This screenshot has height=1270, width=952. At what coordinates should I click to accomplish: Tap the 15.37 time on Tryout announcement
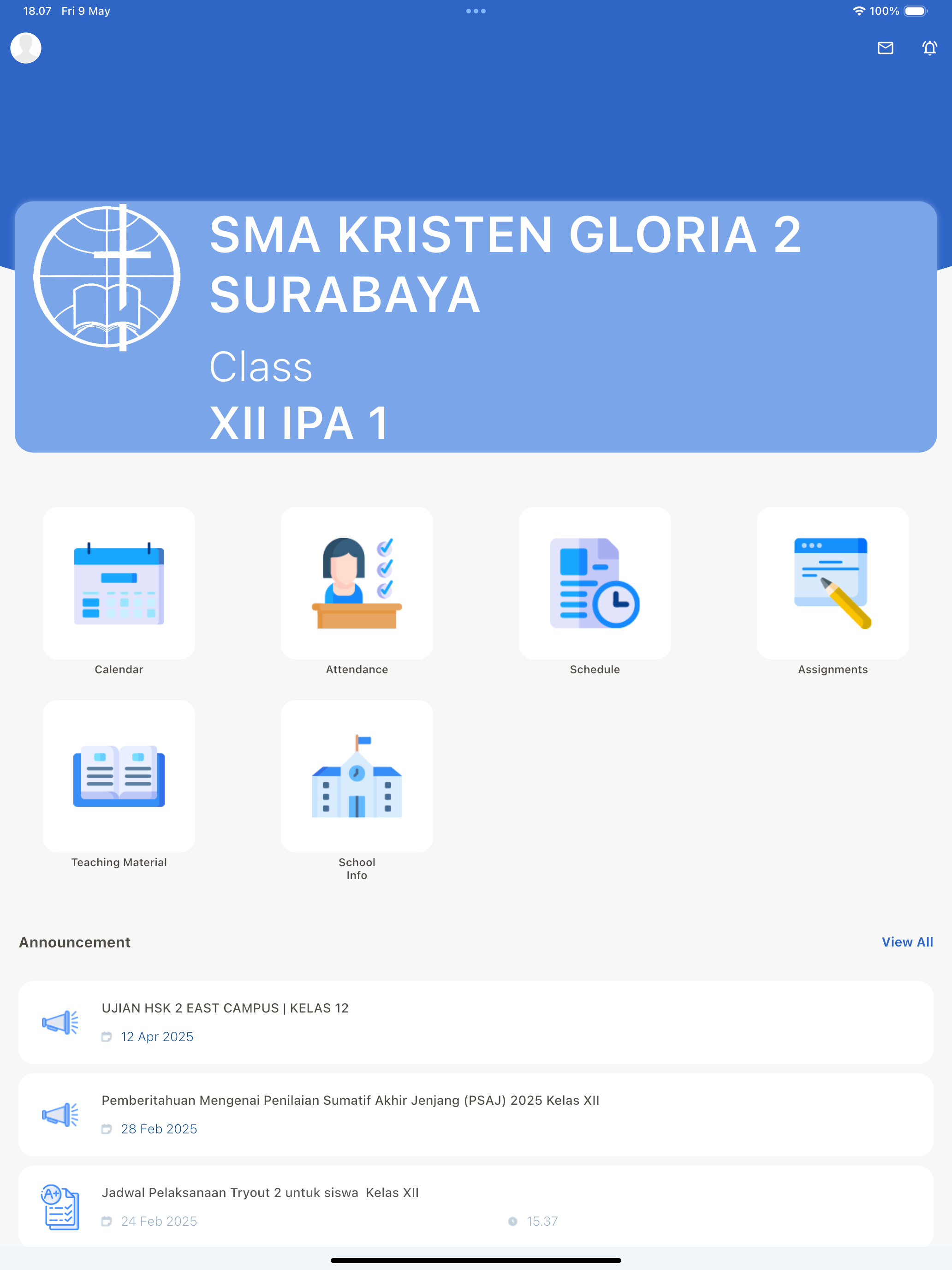click(542, 1221)
